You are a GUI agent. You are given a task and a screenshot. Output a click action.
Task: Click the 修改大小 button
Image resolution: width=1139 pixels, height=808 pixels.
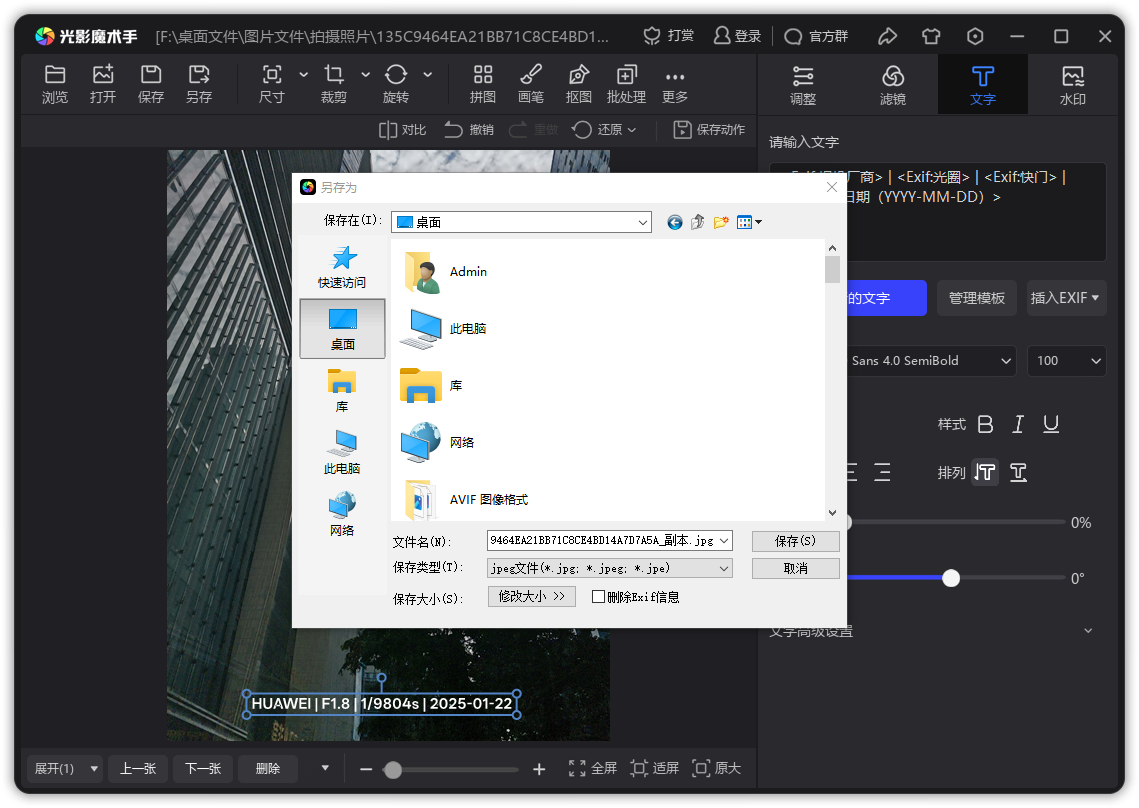531,596
